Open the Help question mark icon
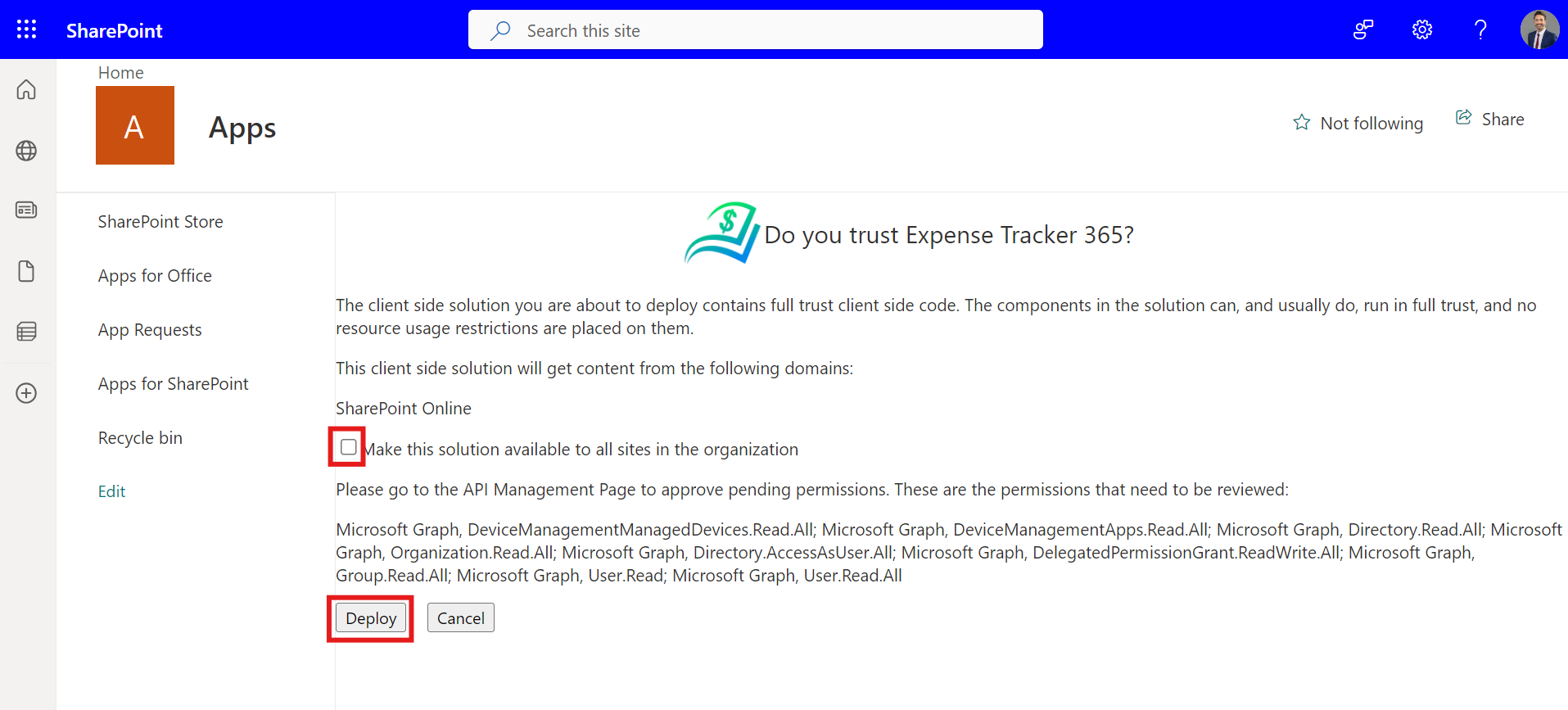Viewport: 1568px width, 710px height. click(x=1480, y=30)
